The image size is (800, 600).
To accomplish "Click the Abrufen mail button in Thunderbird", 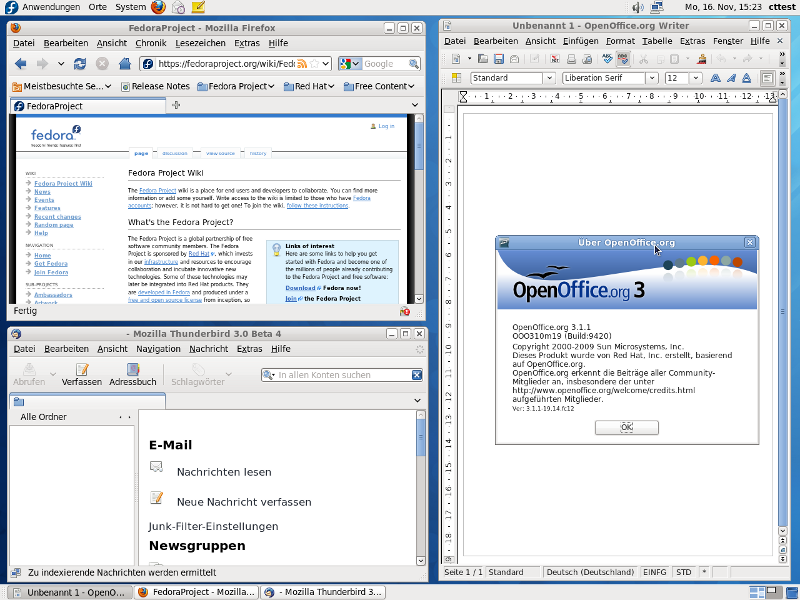I will [29, 374].
